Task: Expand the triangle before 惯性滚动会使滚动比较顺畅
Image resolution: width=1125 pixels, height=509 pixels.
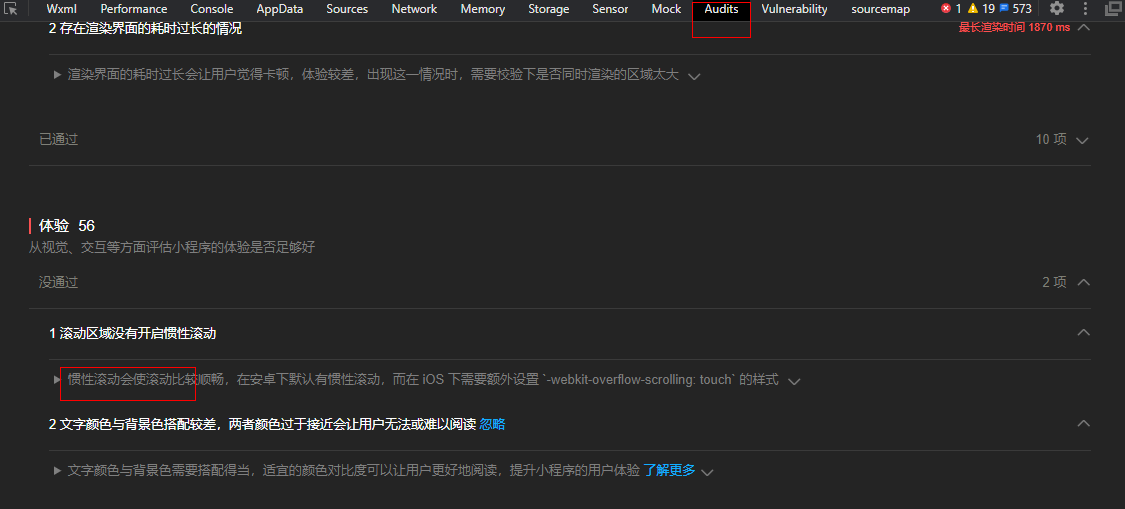Action: coord(57,379)
